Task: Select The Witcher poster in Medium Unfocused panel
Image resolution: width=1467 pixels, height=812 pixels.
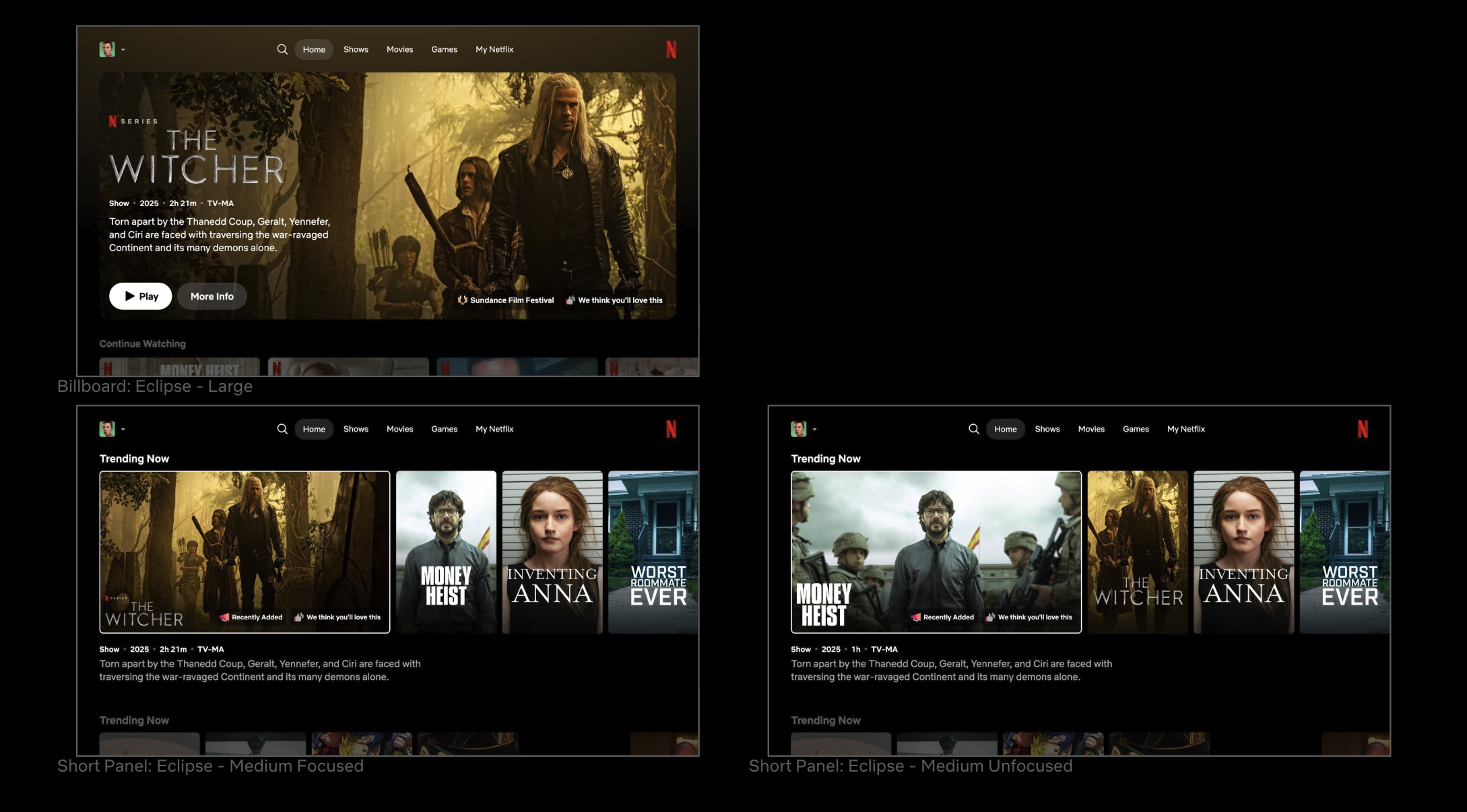Action: [x=1138, y=552]
